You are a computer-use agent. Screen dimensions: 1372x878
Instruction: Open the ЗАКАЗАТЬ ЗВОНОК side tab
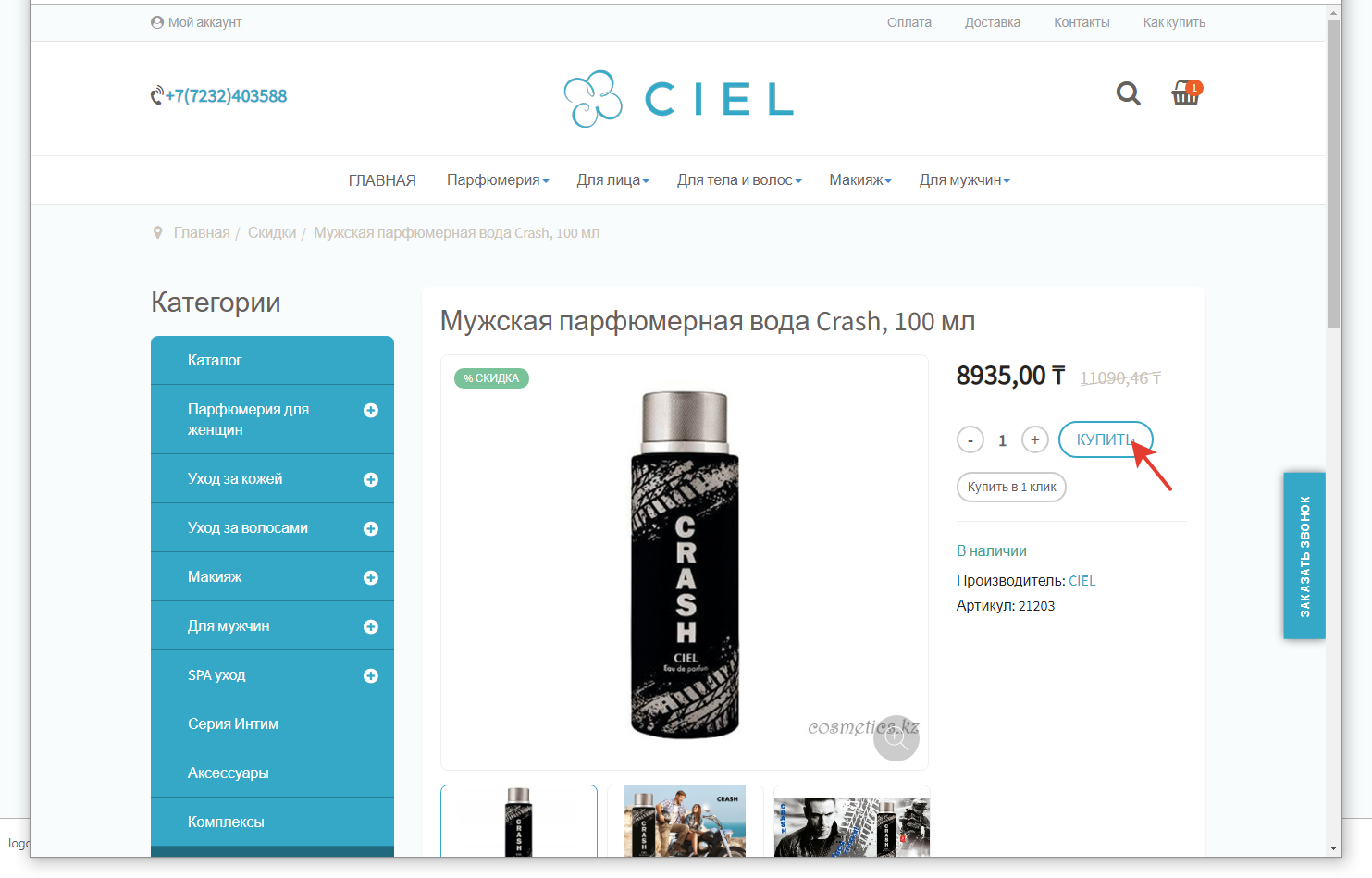(1304, 556)
